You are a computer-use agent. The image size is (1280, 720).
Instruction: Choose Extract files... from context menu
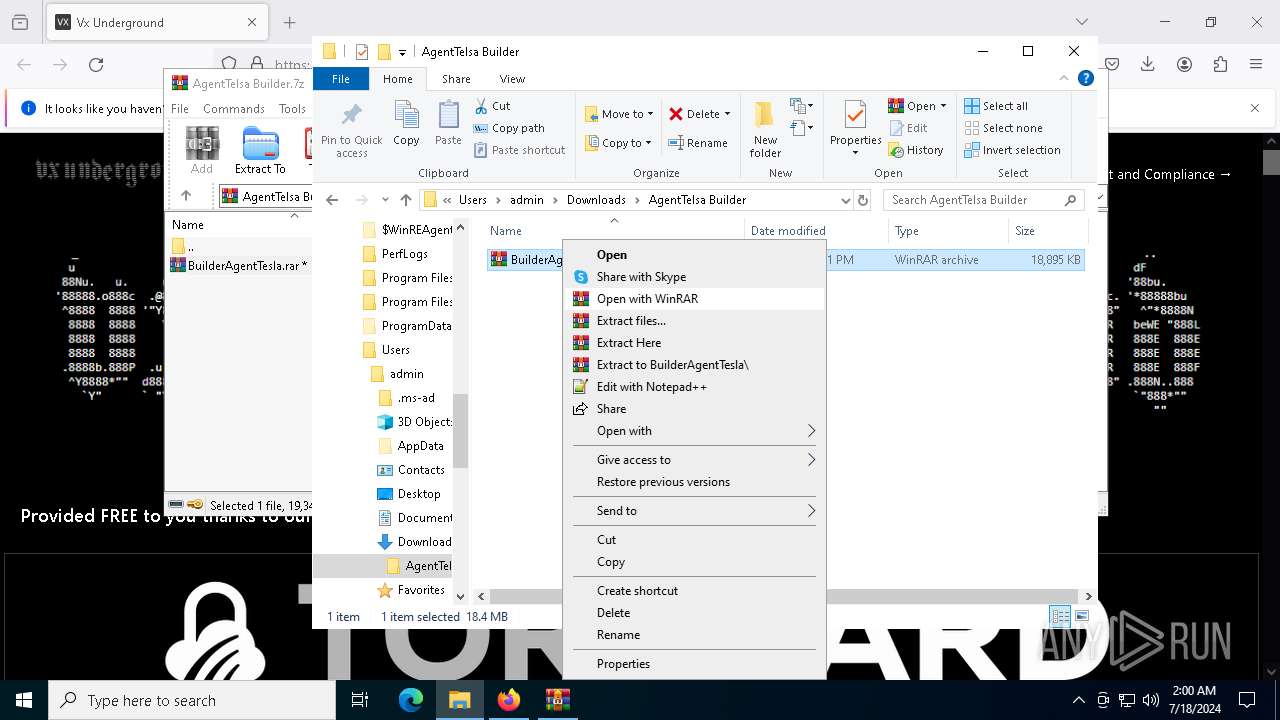695,321
